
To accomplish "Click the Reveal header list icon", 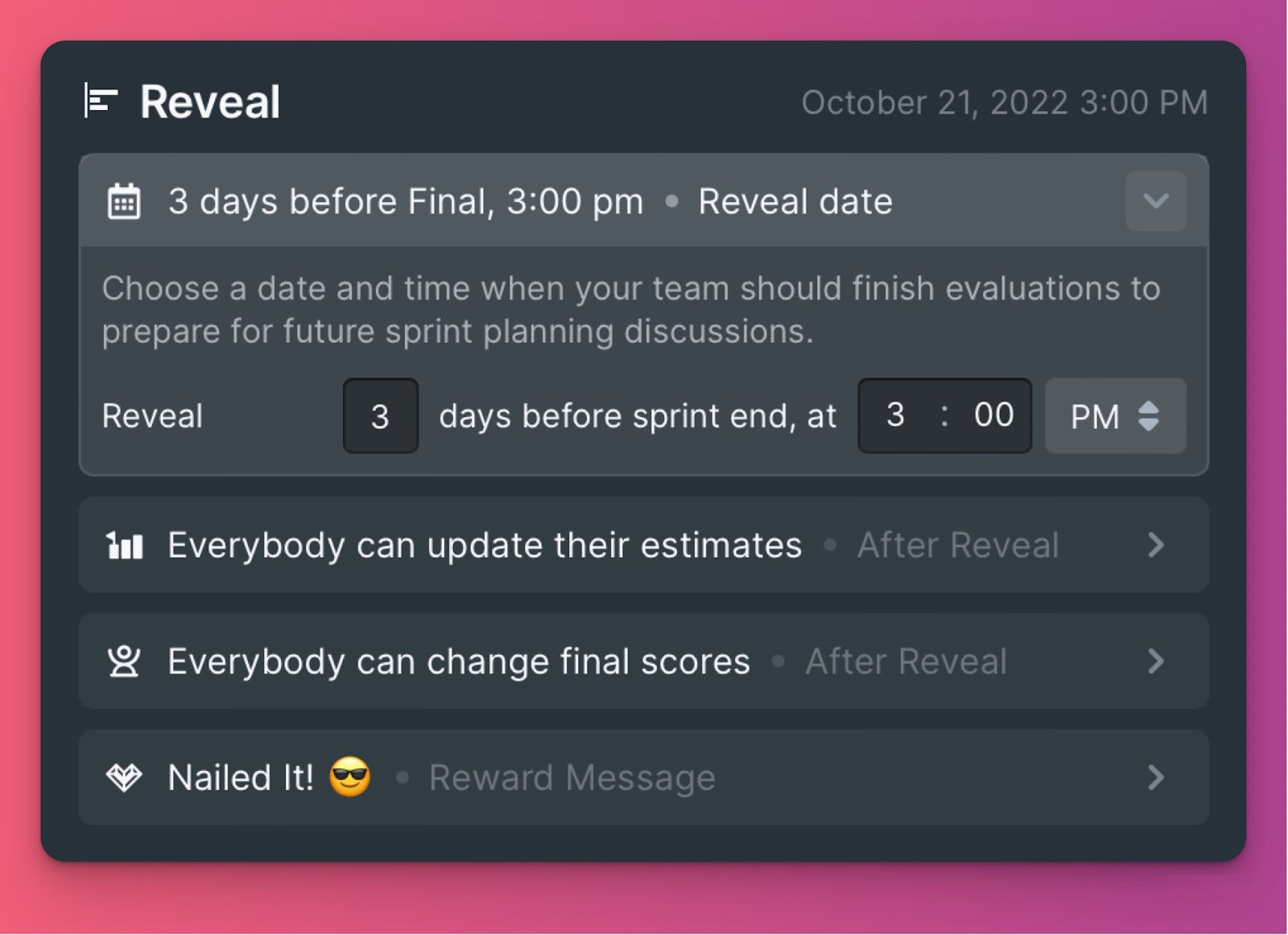I will tap(101, 101).
